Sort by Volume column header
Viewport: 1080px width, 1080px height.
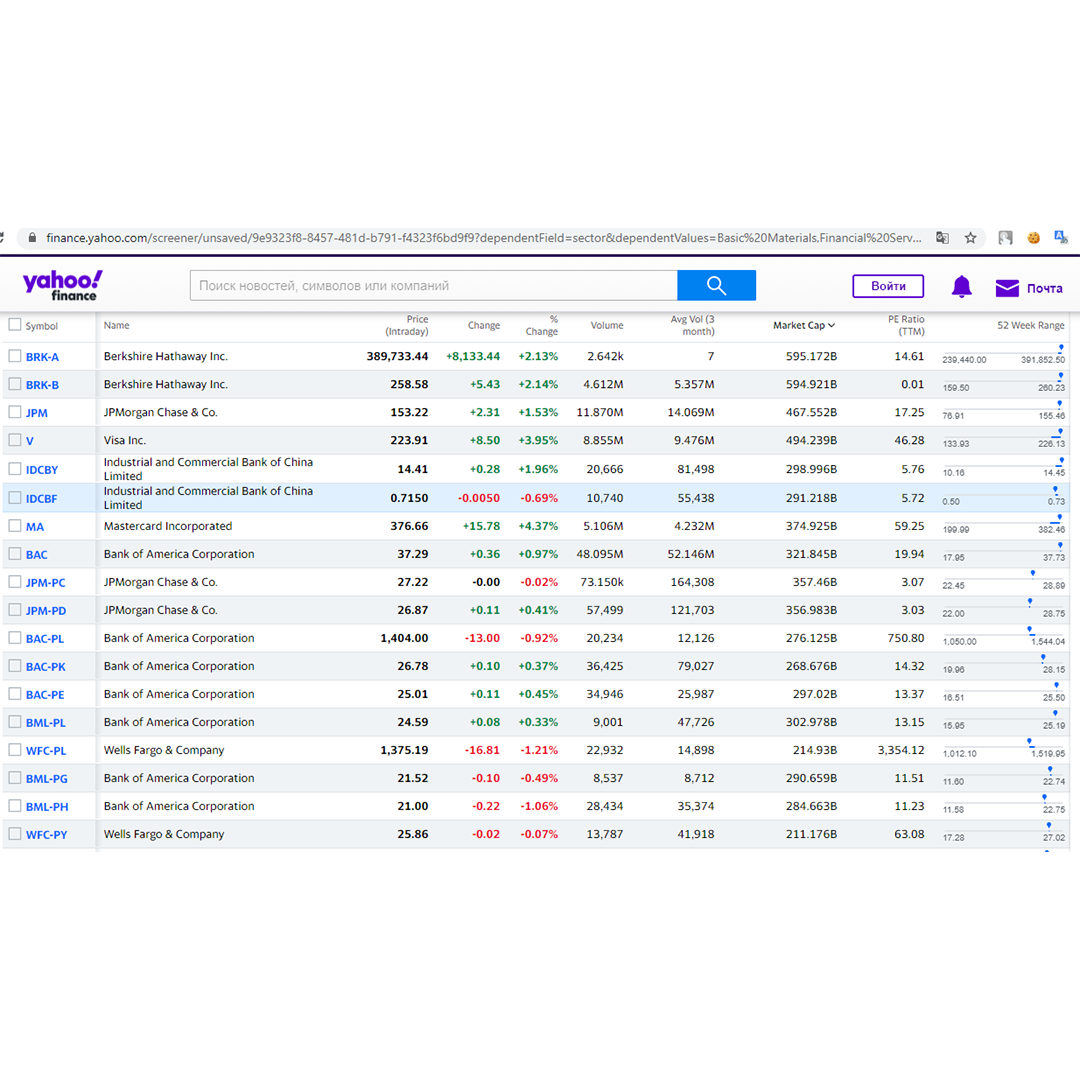point(607,325)
